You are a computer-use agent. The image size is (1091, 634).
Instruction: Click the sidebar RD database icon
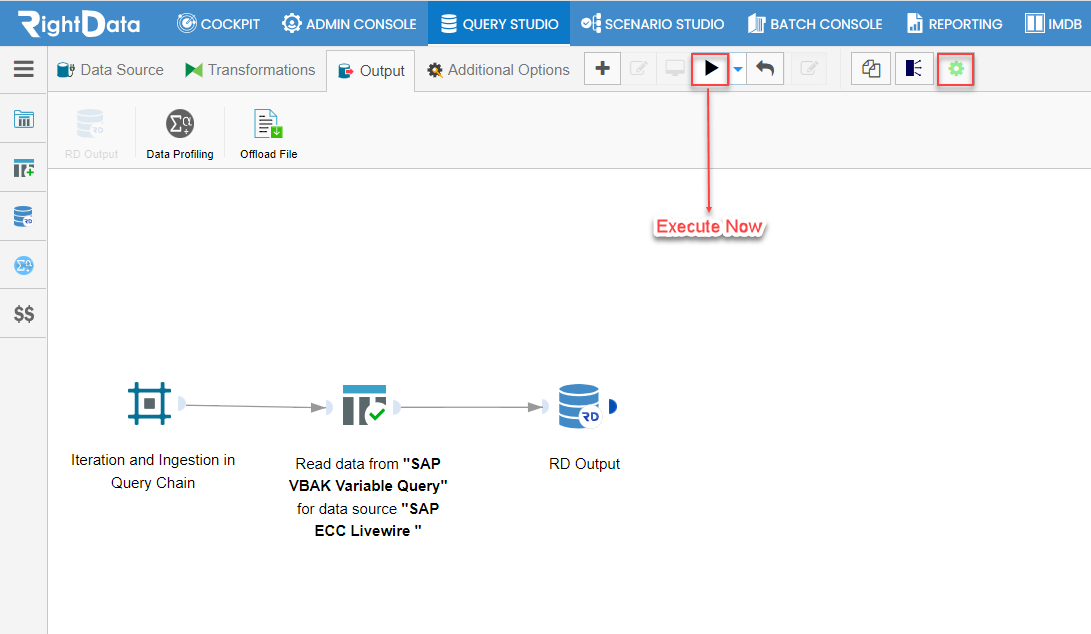24,216
